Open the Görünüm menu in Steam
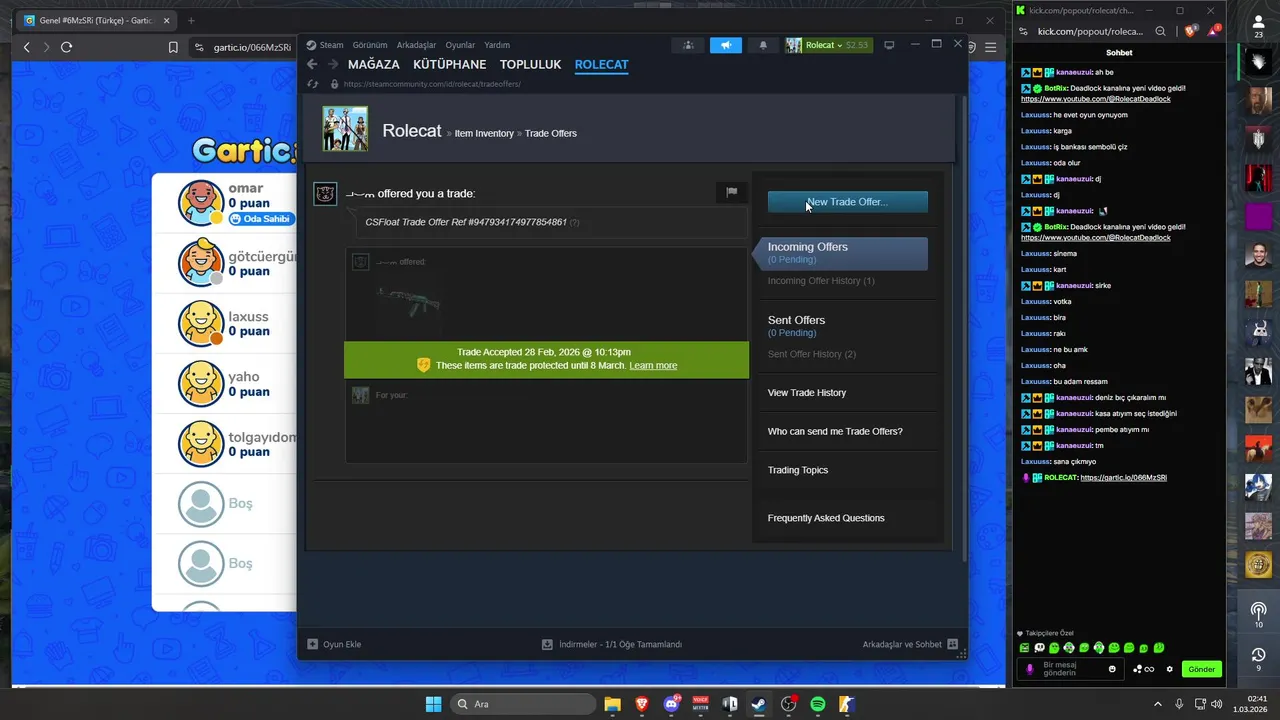 pyautogui.click(x=370, y=45)
